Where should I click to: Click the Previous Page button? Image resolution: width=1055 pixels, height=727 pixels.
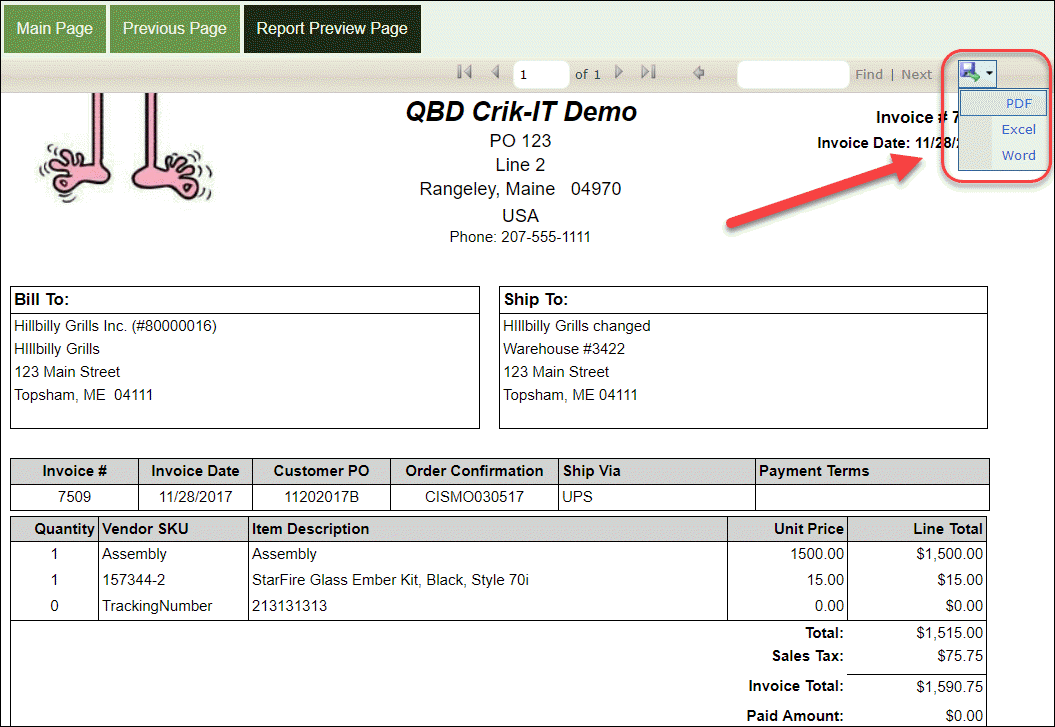[174, 28]
